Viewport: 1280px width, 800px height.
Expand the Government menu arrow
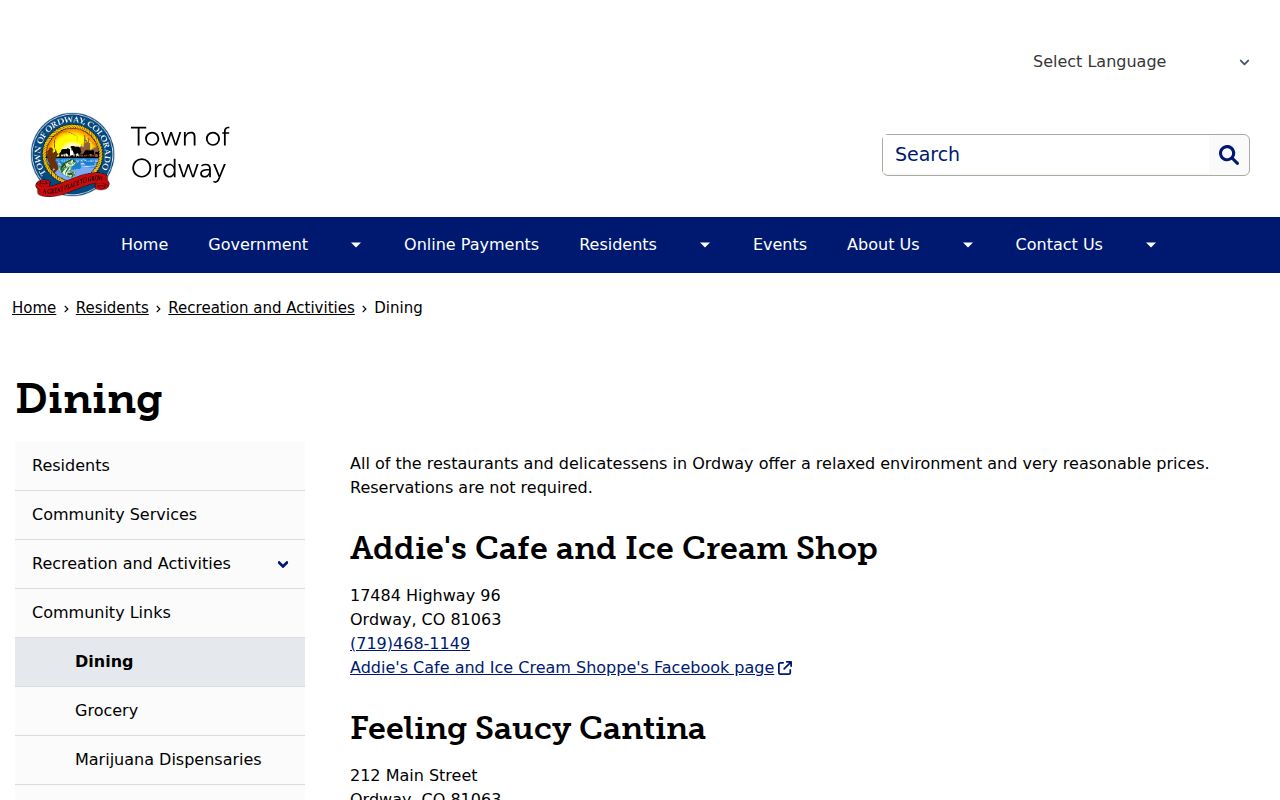(356, 245)
